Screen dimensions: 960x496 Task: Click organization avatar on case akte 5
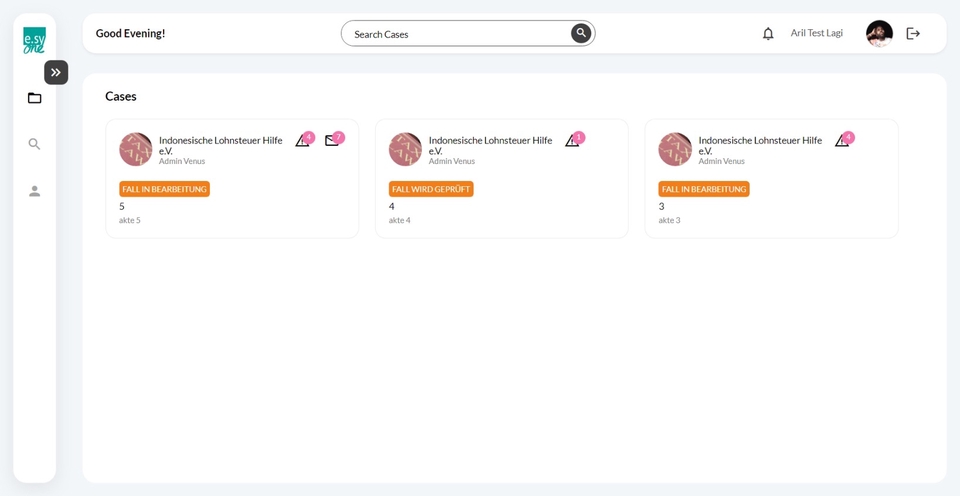[136, 149]
